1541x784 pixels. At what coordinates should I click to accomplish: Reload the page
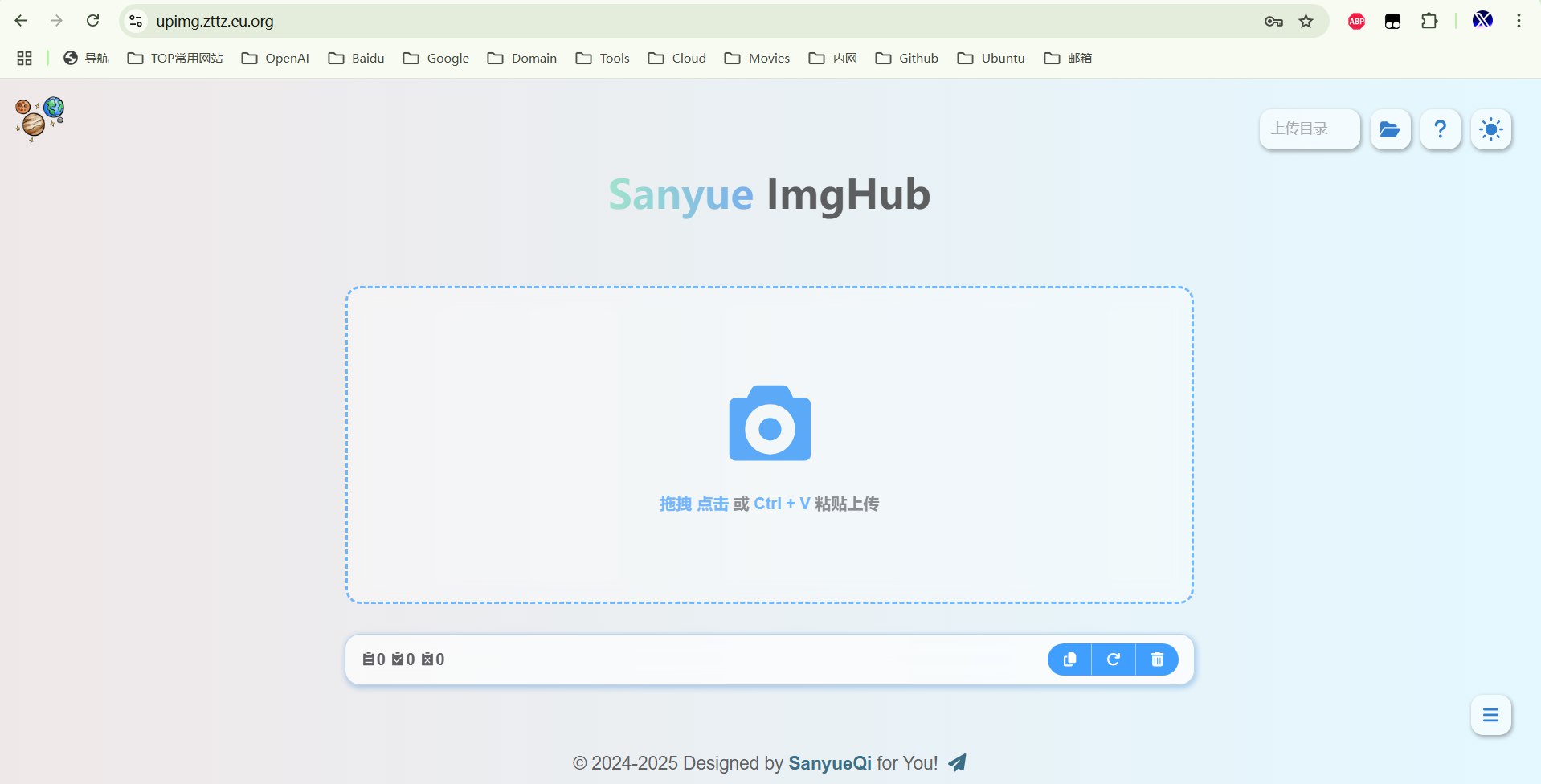click(x=93, y=21)
